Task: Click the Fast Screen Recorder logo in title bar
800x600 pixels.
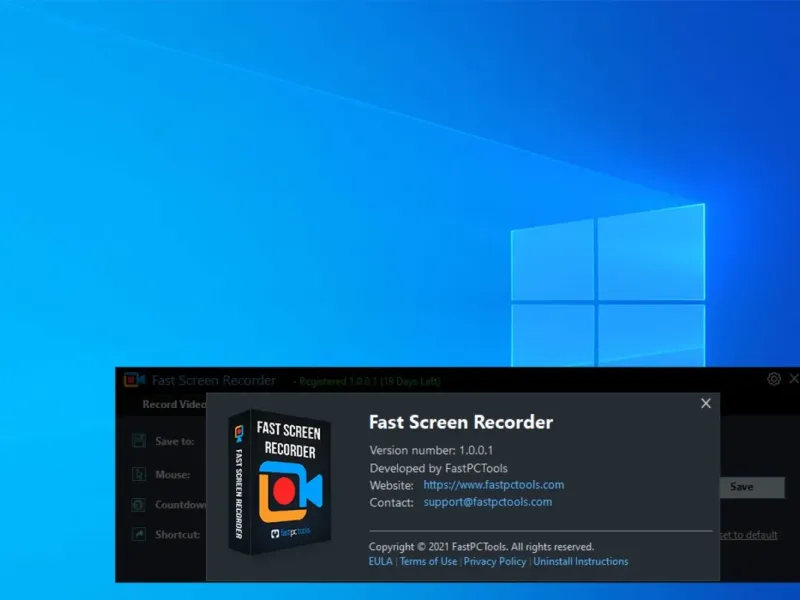Action: click(133, 380)
